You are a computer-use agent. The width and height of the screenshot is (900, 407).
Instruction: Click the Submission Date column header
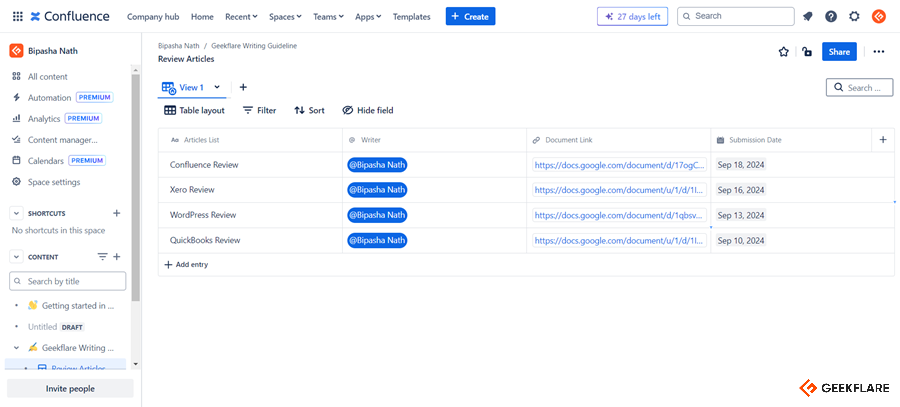click(x=791, y=139)
